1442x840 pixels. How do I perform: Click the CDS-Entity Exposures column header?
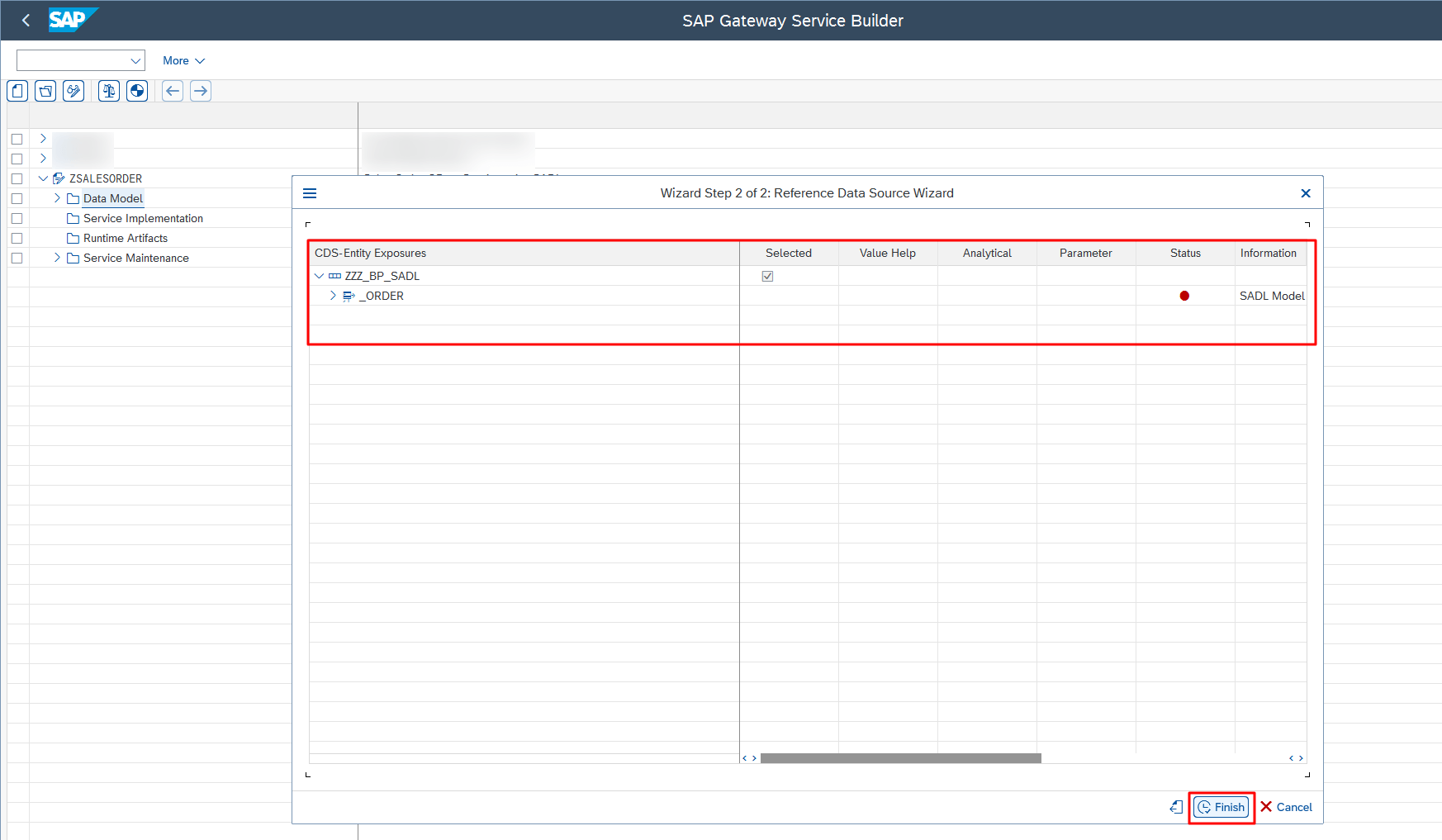pos(524,254)
